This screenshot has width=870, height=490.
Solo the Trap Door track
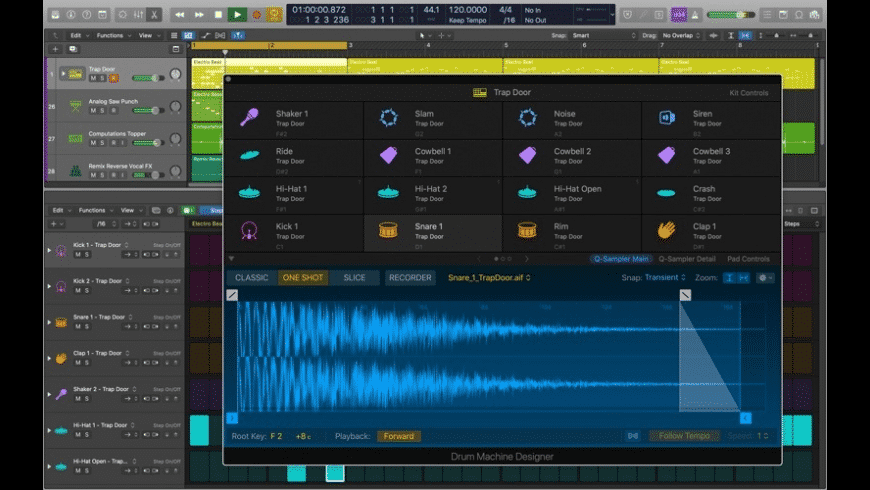pos(102,79)
